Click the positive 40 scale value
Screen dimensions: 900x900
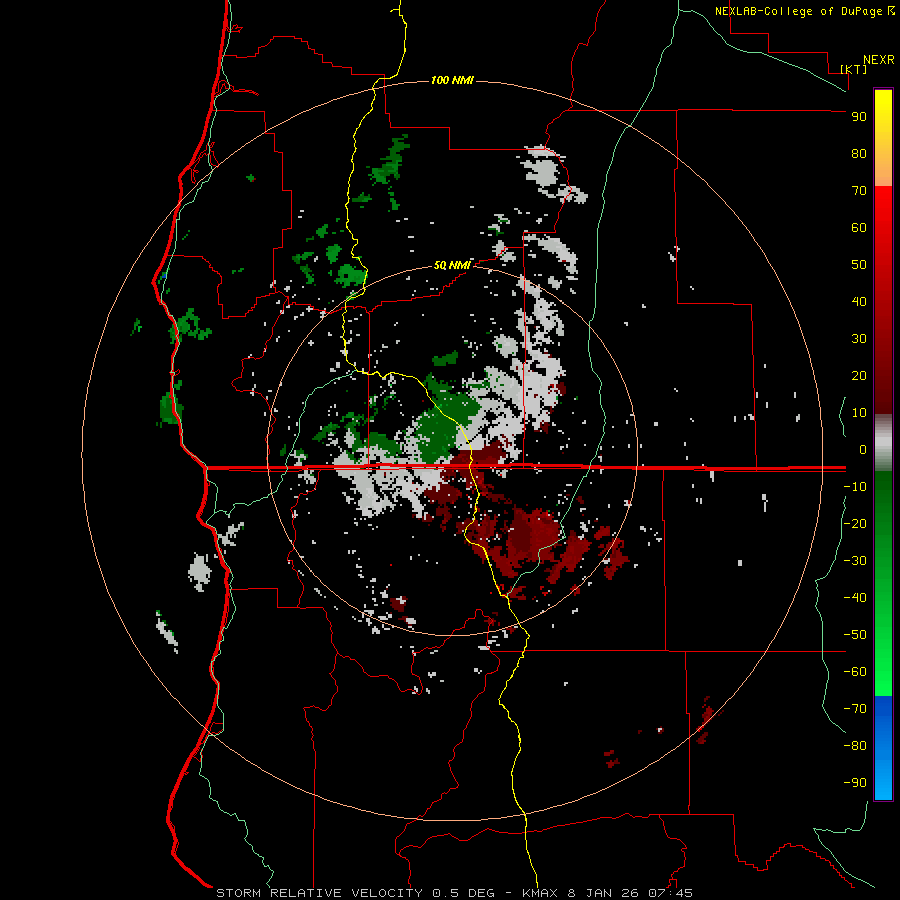point(859,302)
